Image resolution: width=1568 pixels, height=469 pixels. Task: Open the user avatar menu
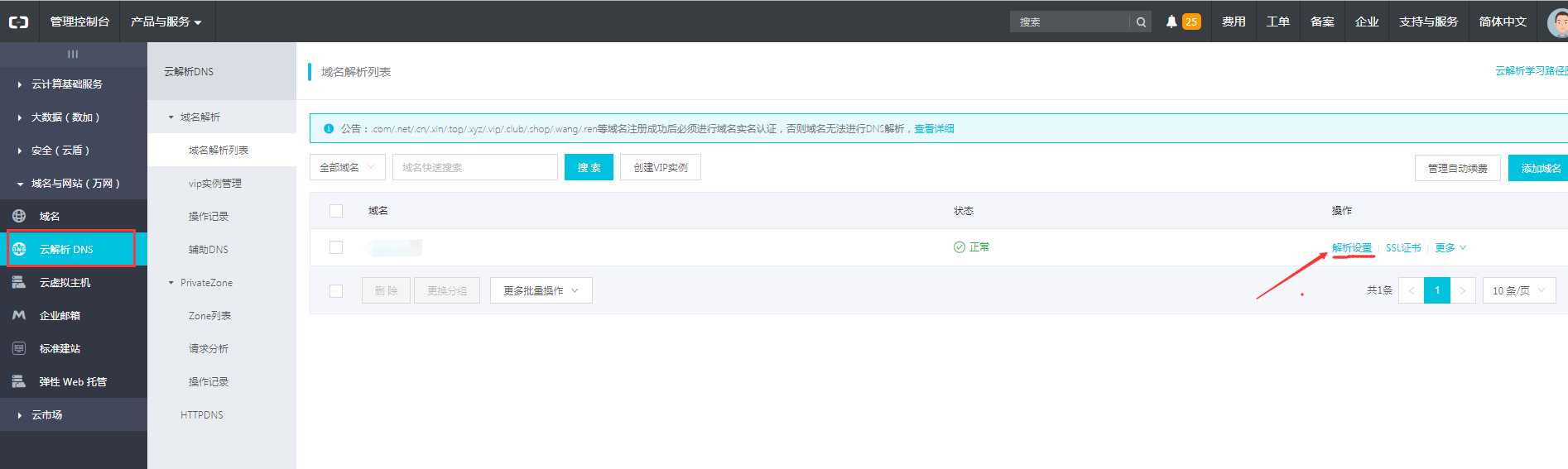click(1558, 22)
